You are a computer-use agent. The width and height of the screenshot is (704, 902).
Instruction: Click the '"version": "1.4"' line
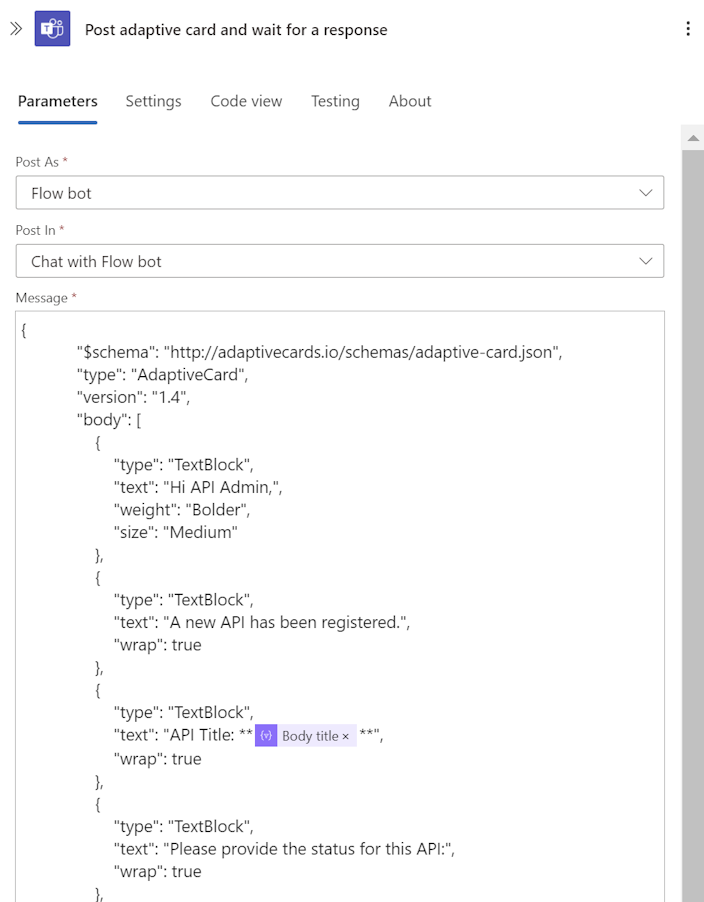click(x=133, y=397)
